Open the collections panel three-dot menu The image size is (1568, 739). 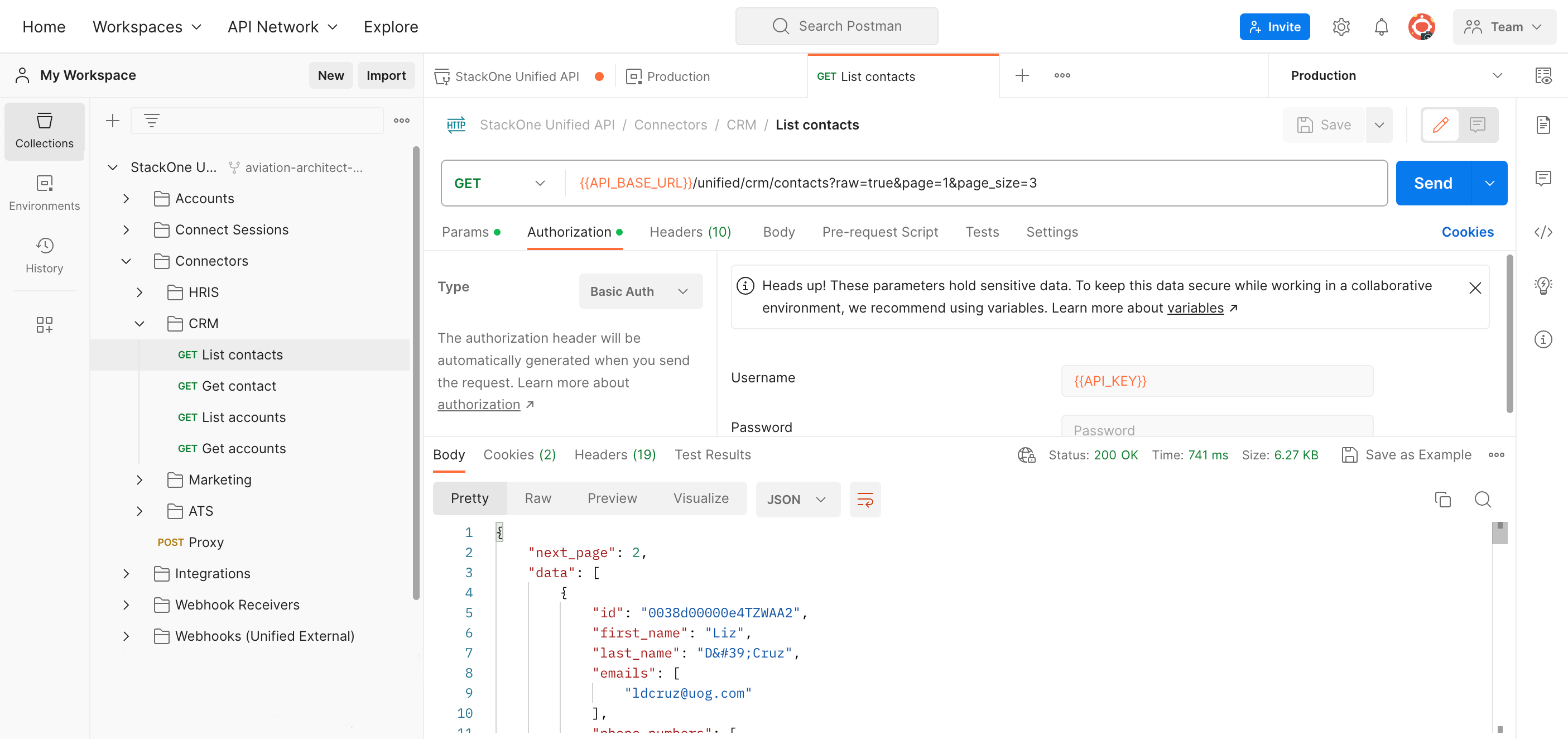(x=402, y=121)
